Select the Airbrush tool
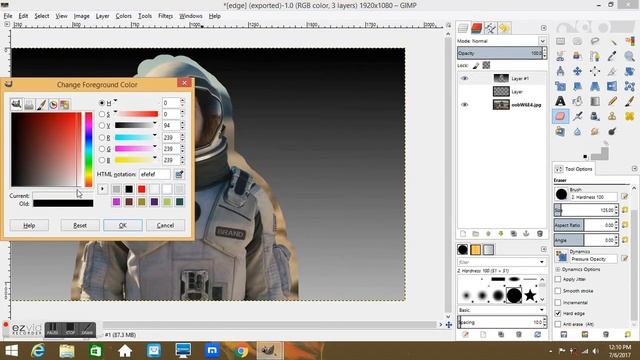Screen dimensions: 640x360 coord(577,116)
